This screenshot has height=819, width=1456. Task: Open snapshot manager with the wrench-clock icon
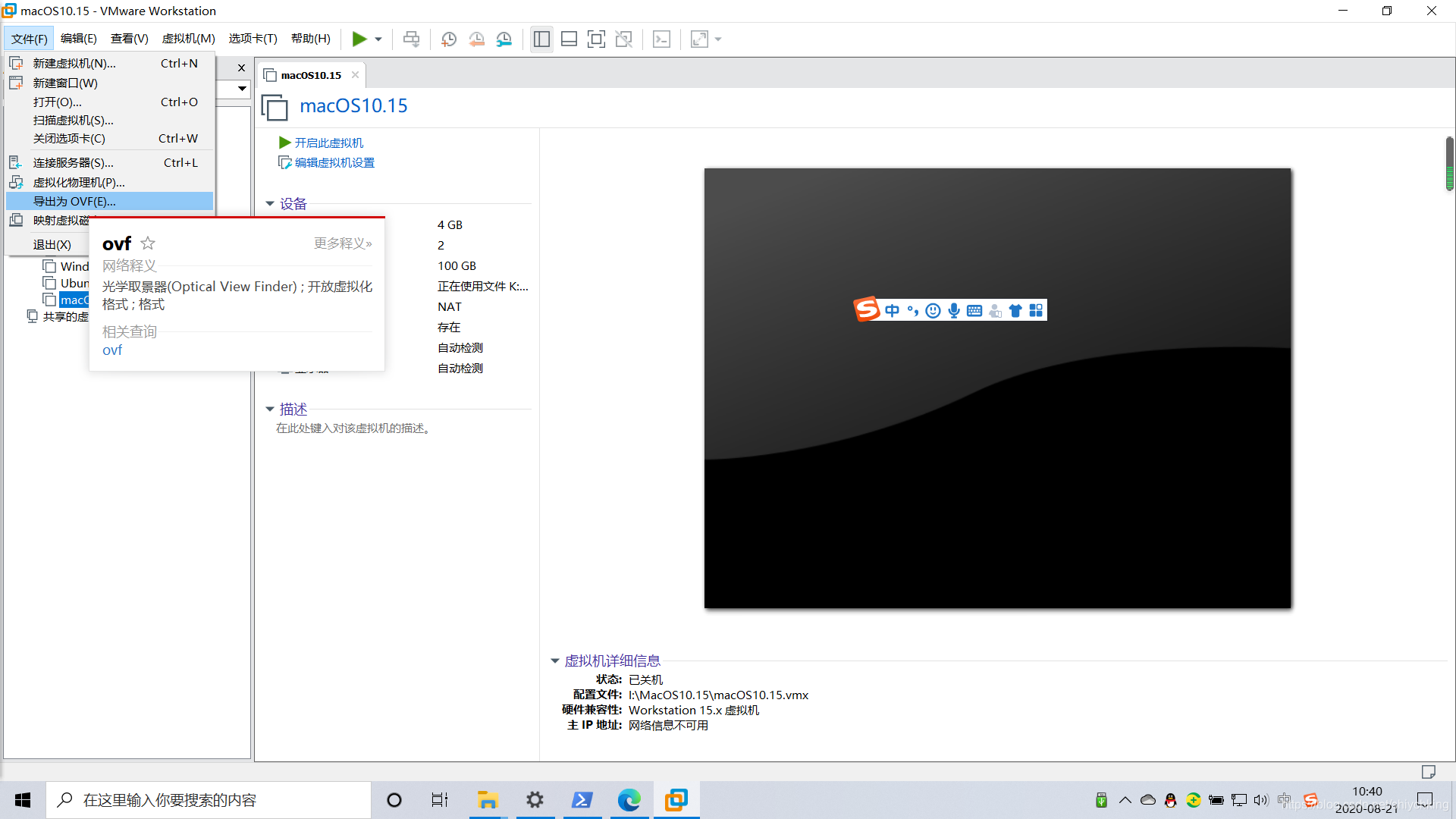(504, 39)
